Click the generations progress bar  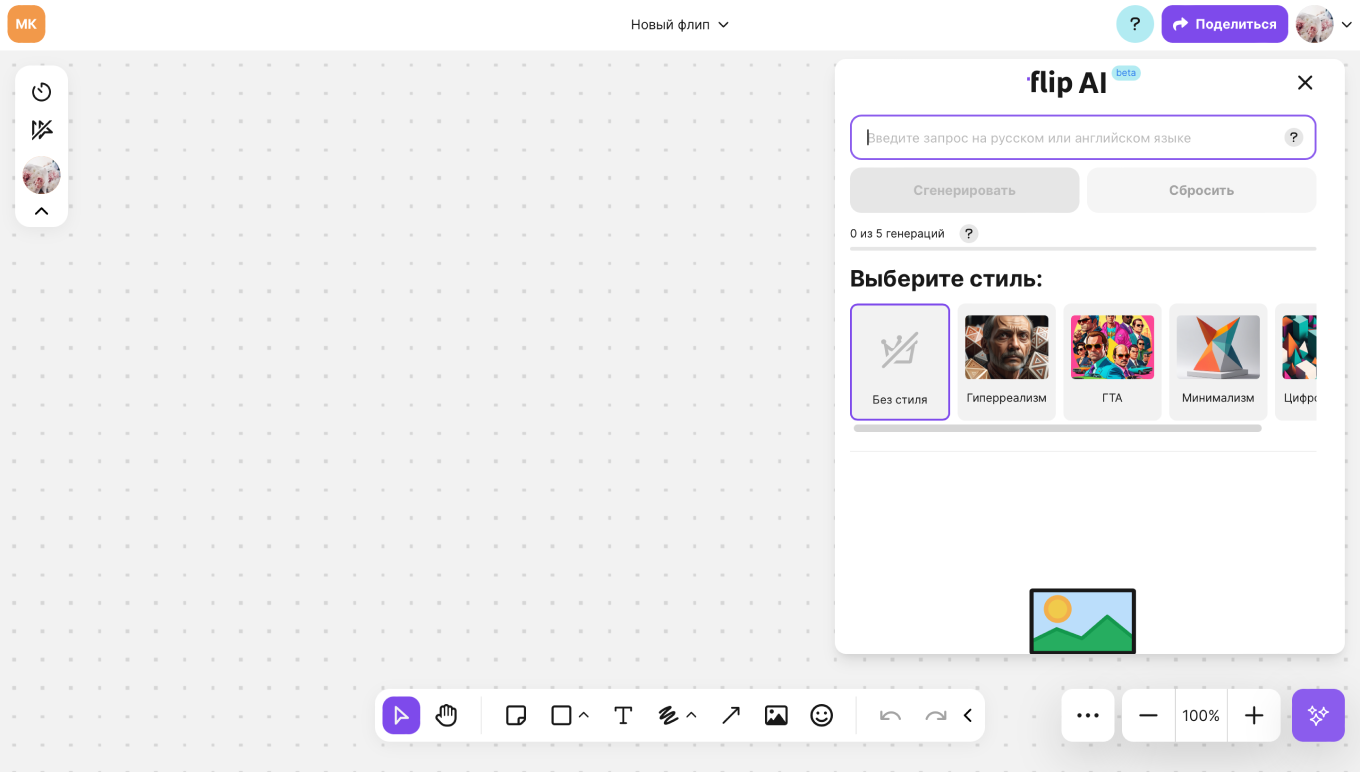(1083, 248)
